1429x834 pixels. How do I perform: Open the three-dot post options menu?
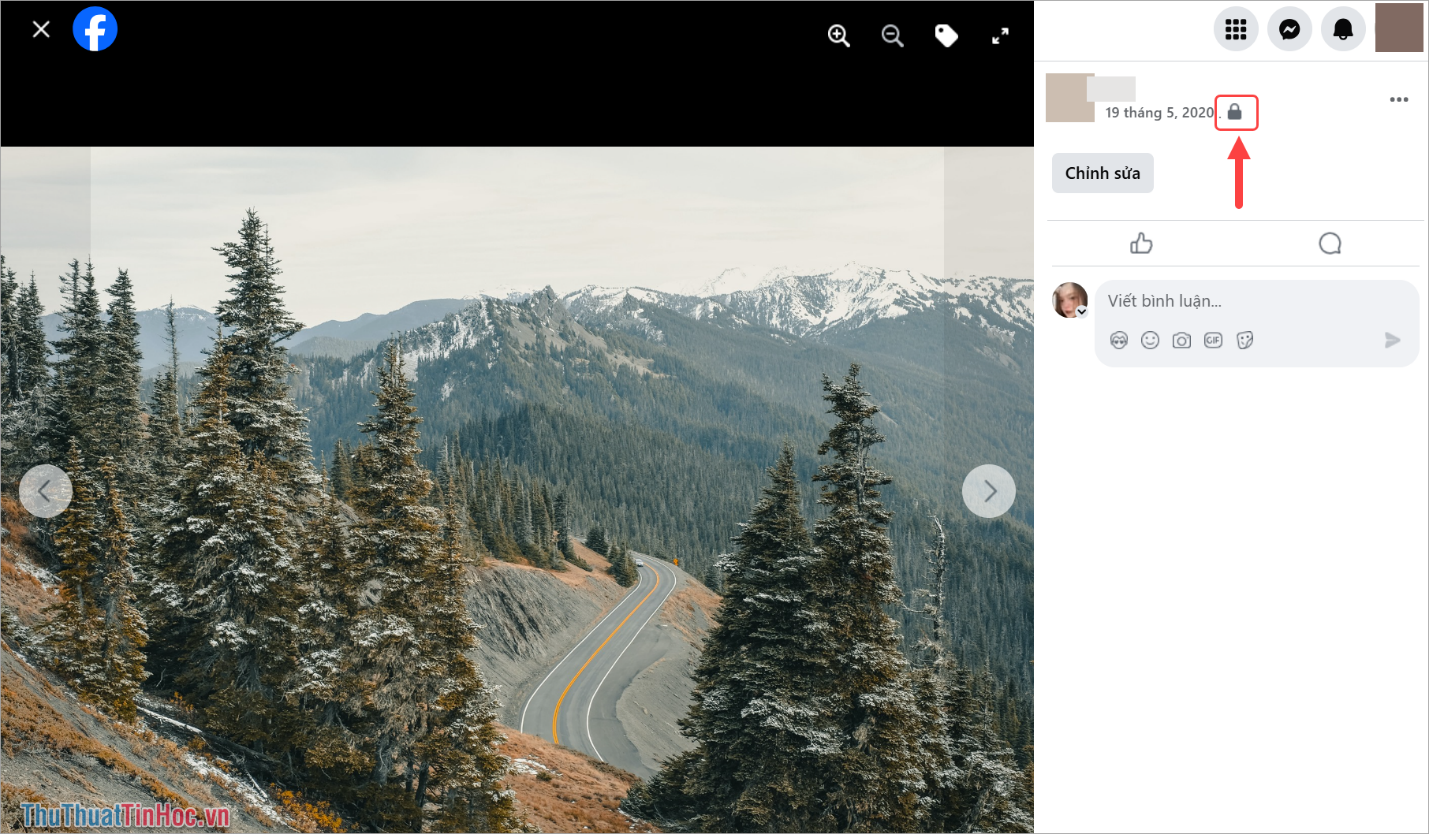point(1399,99)
